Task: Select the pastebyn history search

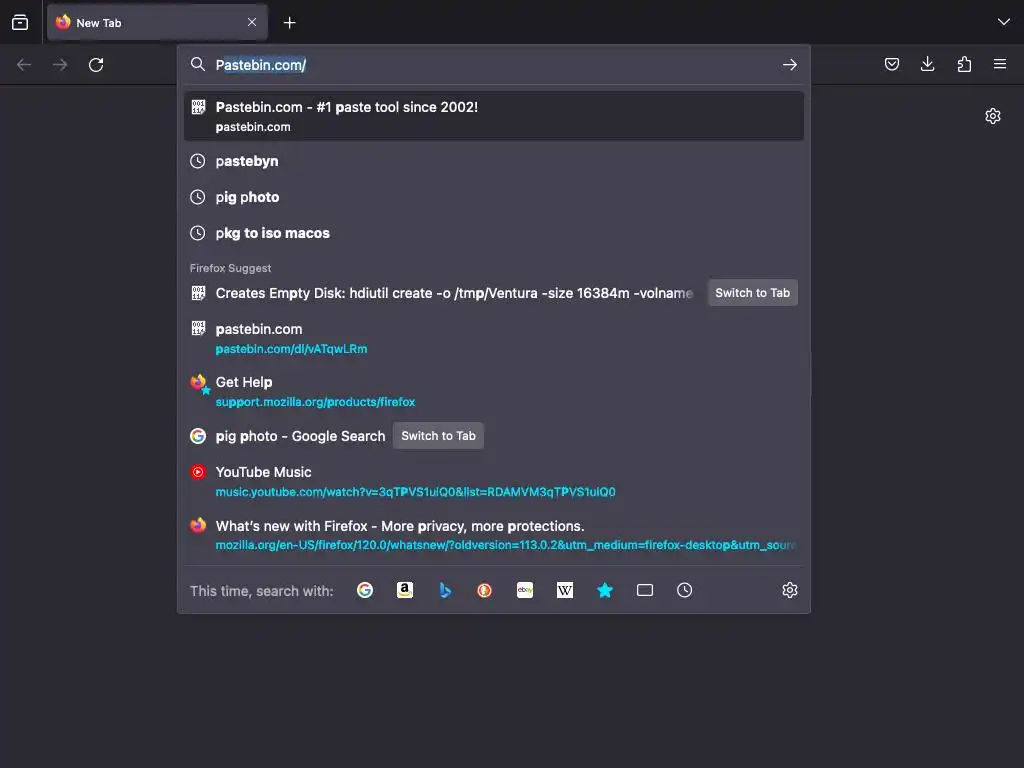Action: pos(494,161)
